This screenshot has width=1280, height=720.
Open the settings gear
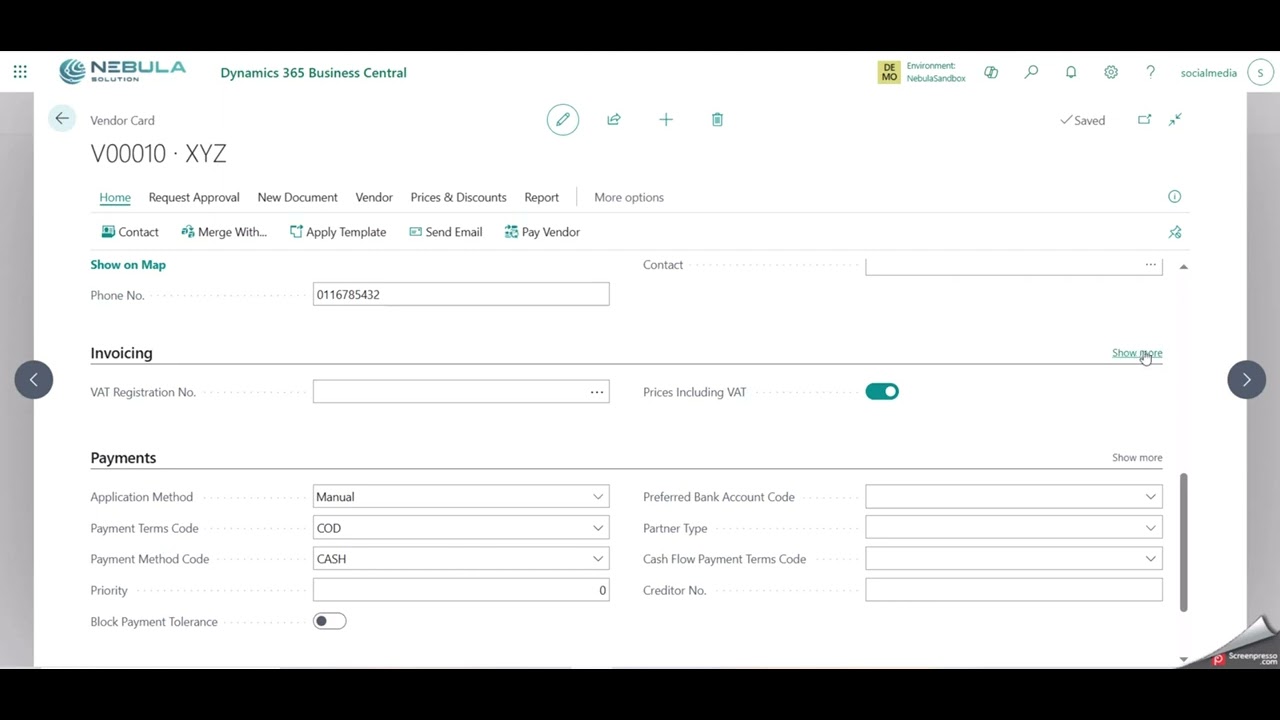[x=1111, y=72]
